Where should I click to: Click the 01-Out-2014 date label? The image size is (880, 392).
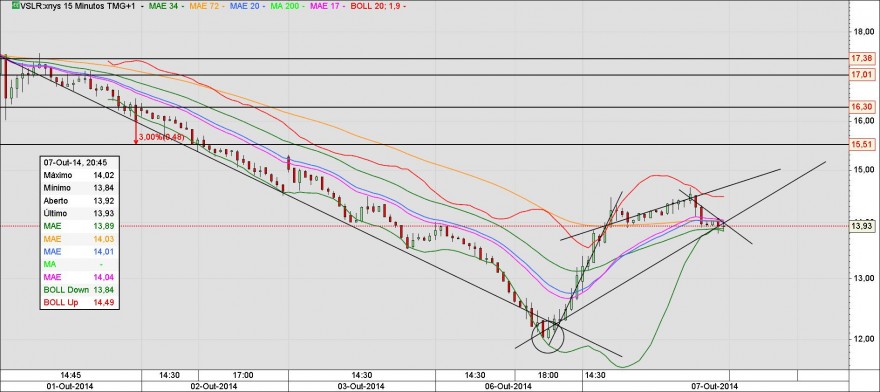[x=70, y=386]
